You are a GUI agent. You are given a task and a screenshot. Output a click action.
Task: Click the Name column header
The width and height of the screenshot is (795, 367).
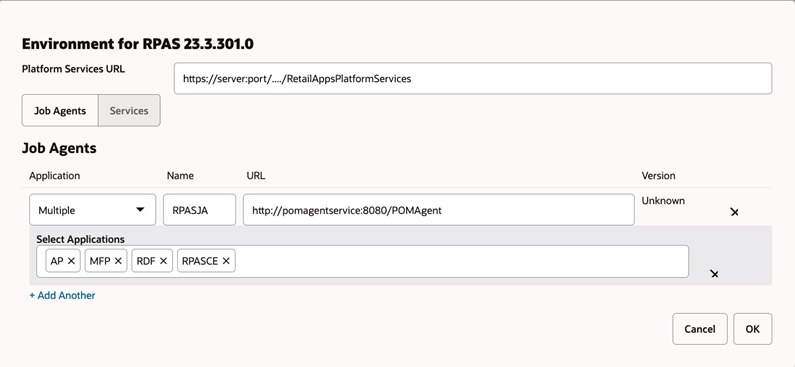click(180, 176)
